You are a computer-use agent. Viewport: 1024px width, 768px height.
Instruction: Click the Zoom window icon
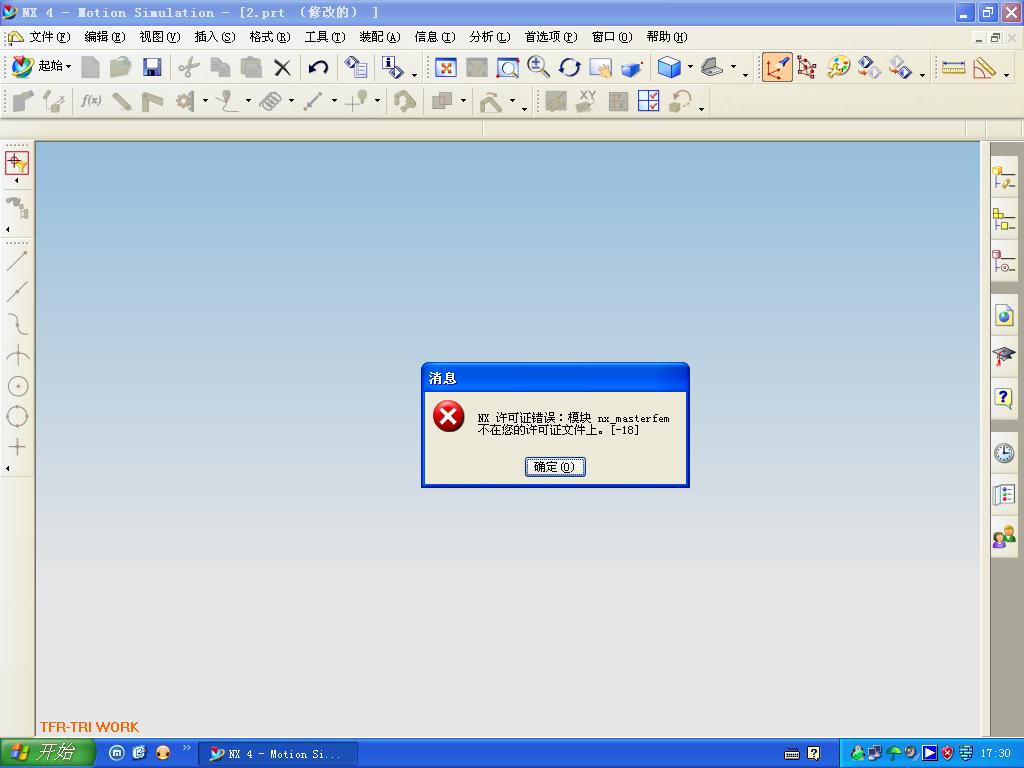coord(507,67)
